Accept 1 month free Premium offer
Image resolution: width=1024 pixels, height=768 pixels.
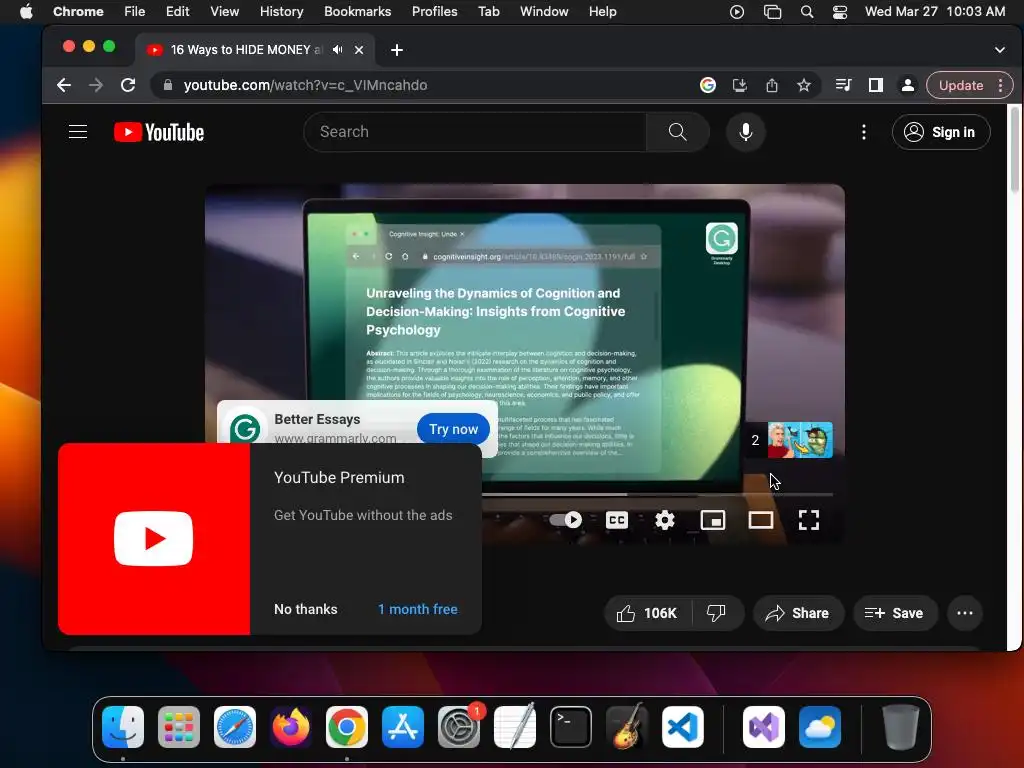tap(417, 609)
